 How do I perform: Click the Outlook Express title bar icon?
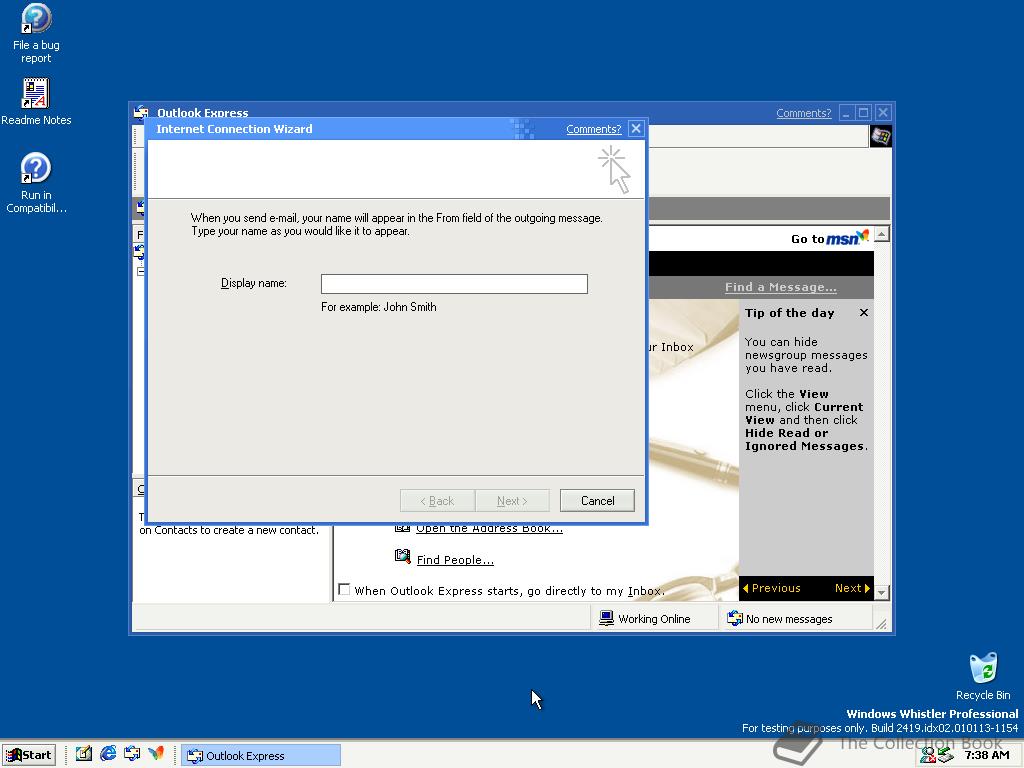[x=141, y=112]
